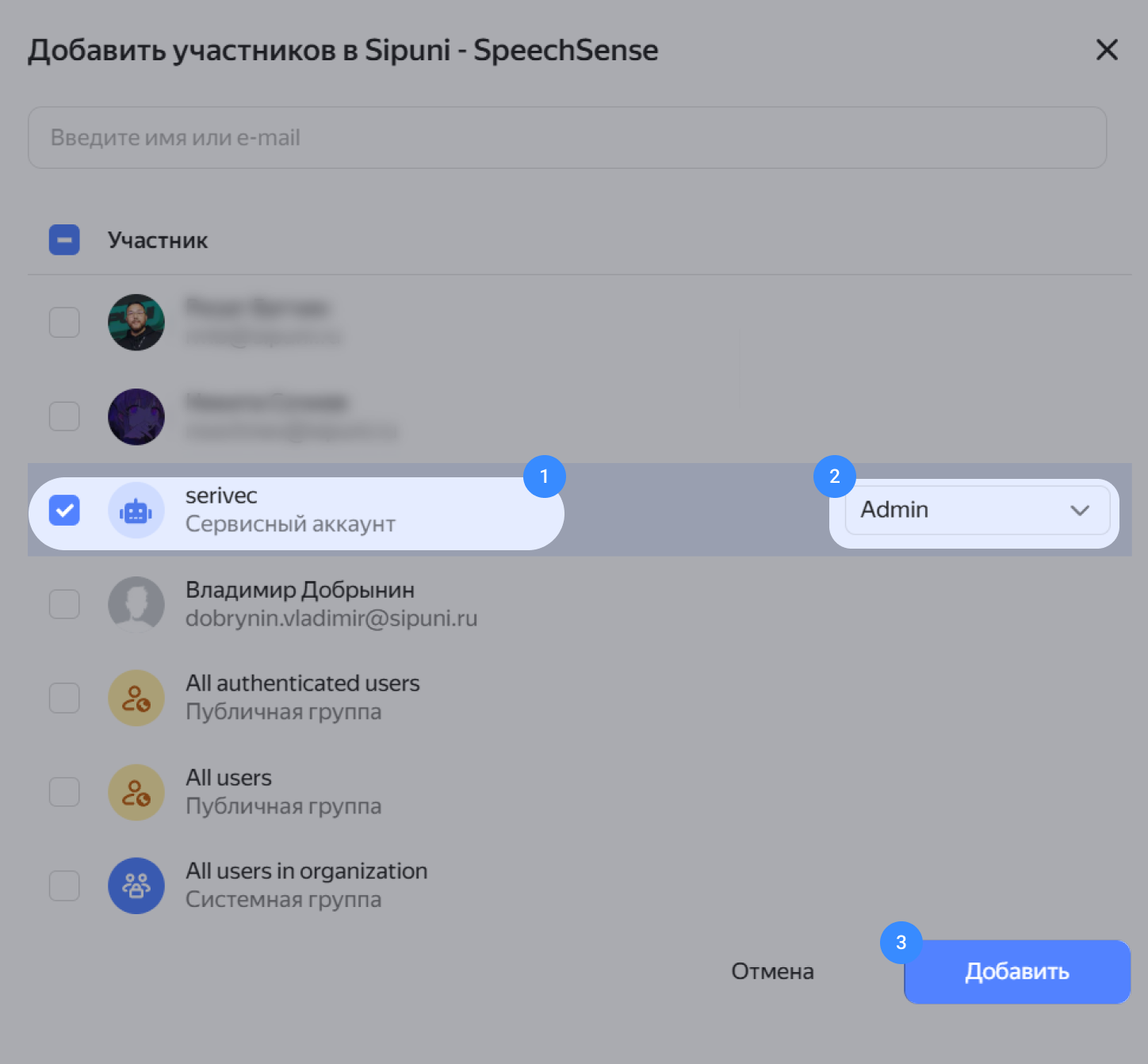Check the All authenticated users checkbox
The width and height of the screenshot is (1148, 1064).
pos(64,698)
